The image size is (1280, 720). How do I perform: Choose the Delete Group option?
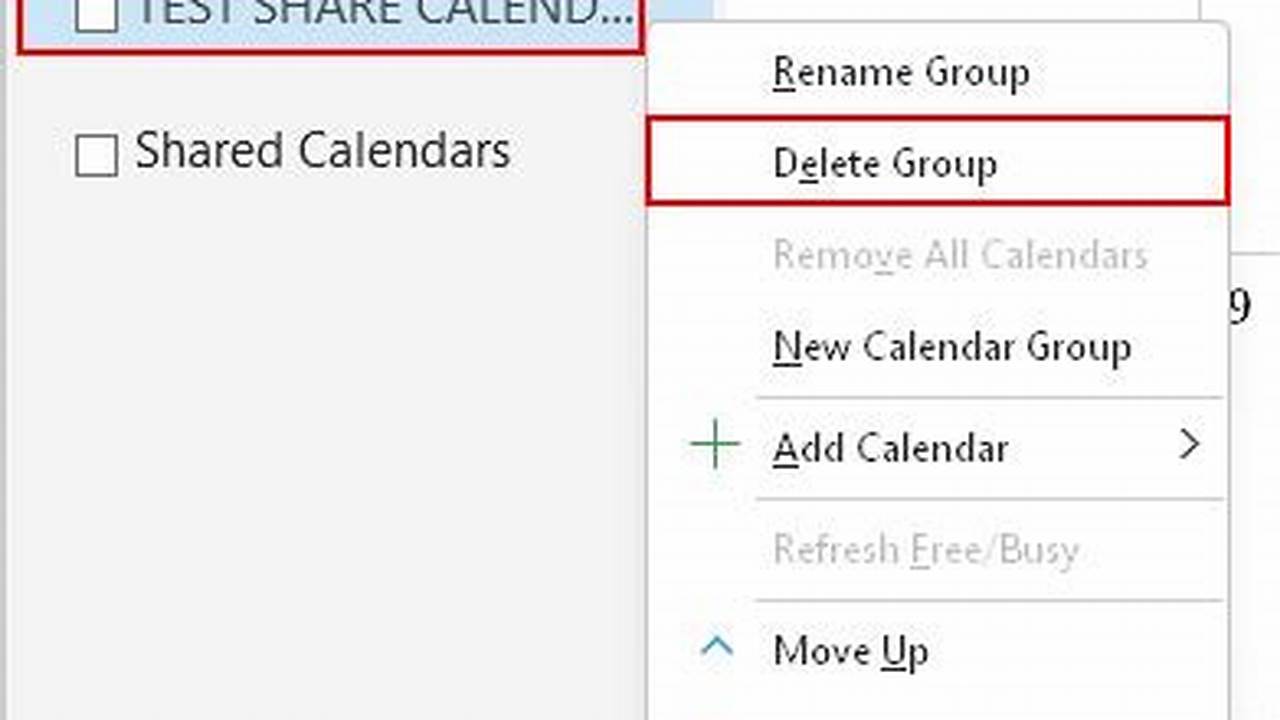click(884, 164)
